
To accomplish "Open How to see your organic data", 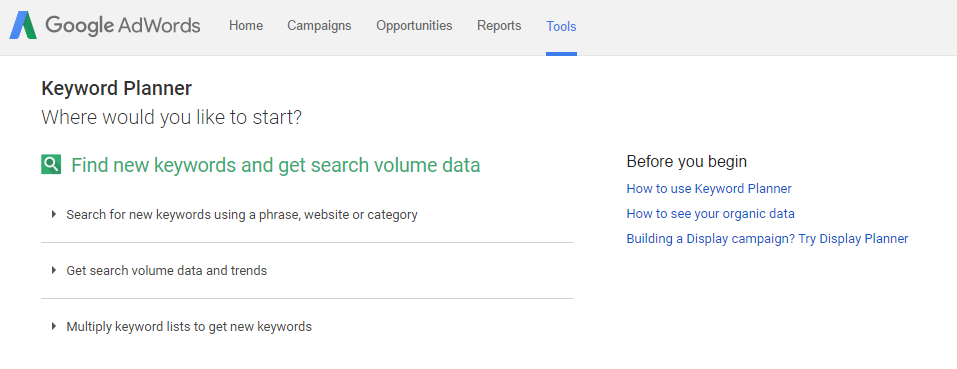I will [710, 213].
